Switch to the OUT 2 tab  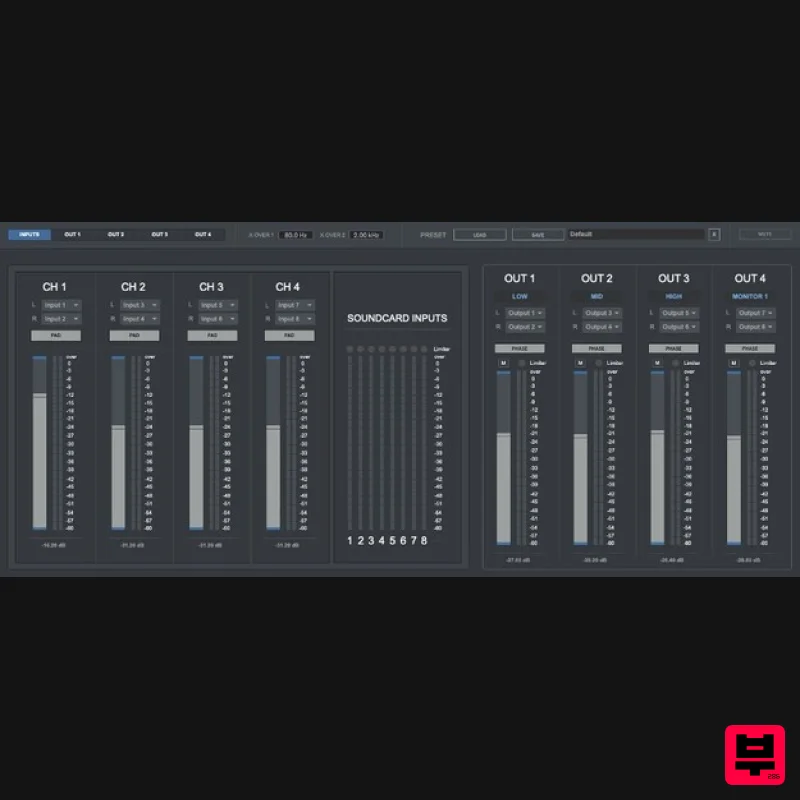click(116, 234)
